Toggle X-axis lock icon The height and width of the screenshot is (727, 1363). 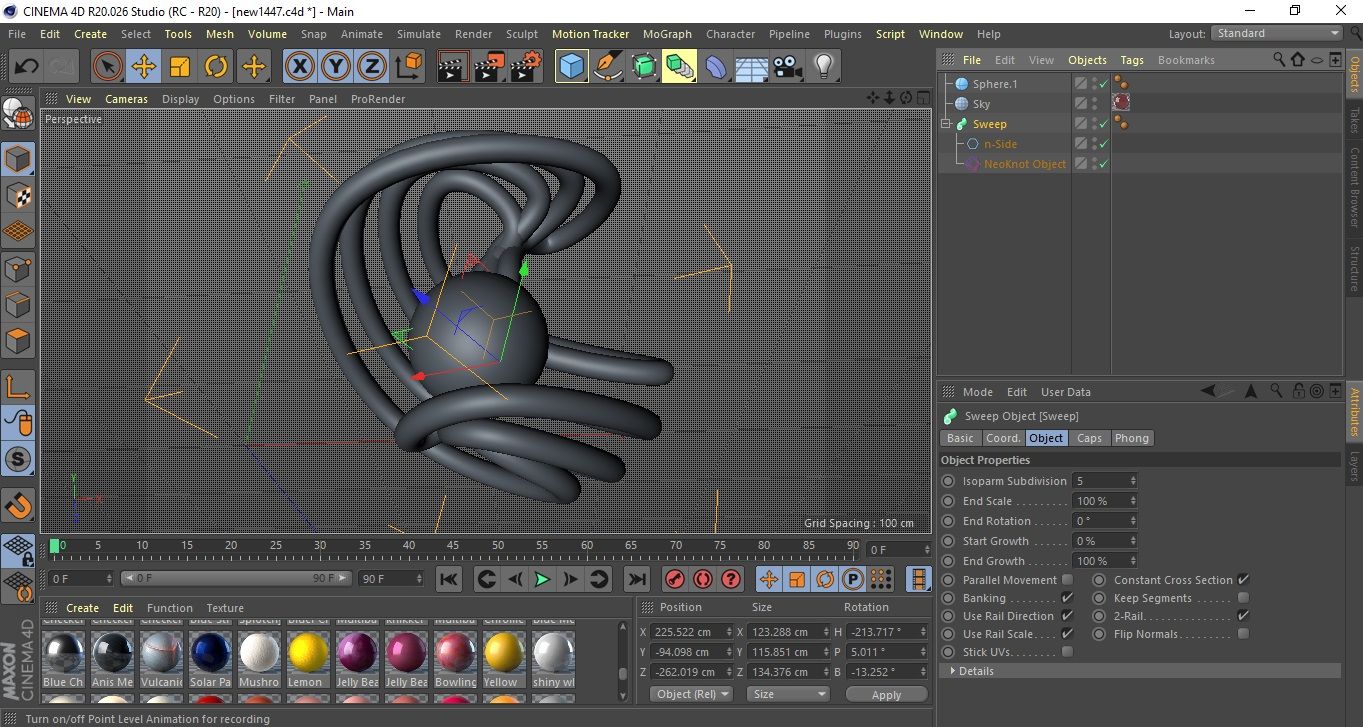click(x=298, y=67)
